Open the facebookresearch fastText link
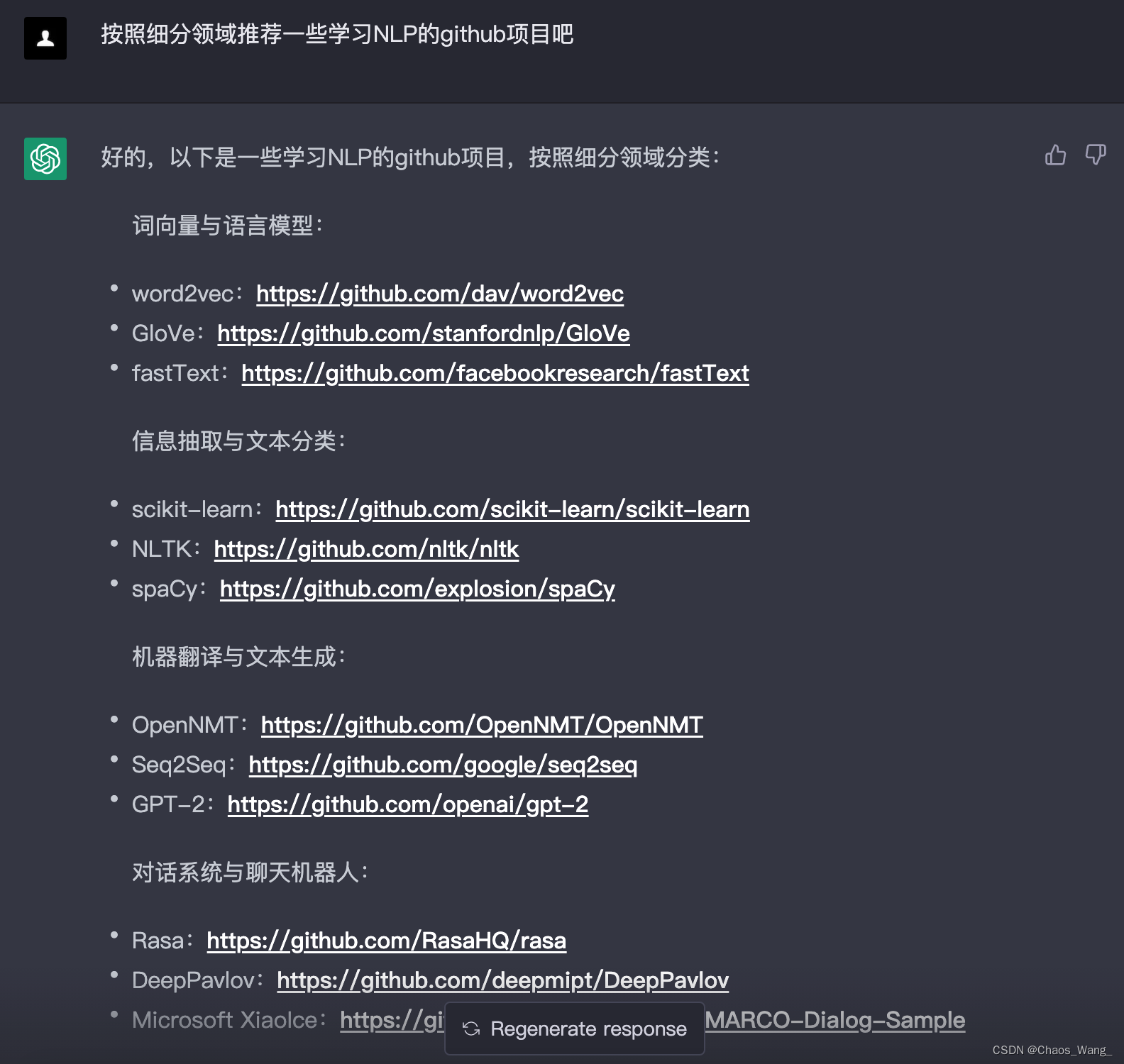Image resolution: width=1124 pixels, height=1064 pixels. 495,373
